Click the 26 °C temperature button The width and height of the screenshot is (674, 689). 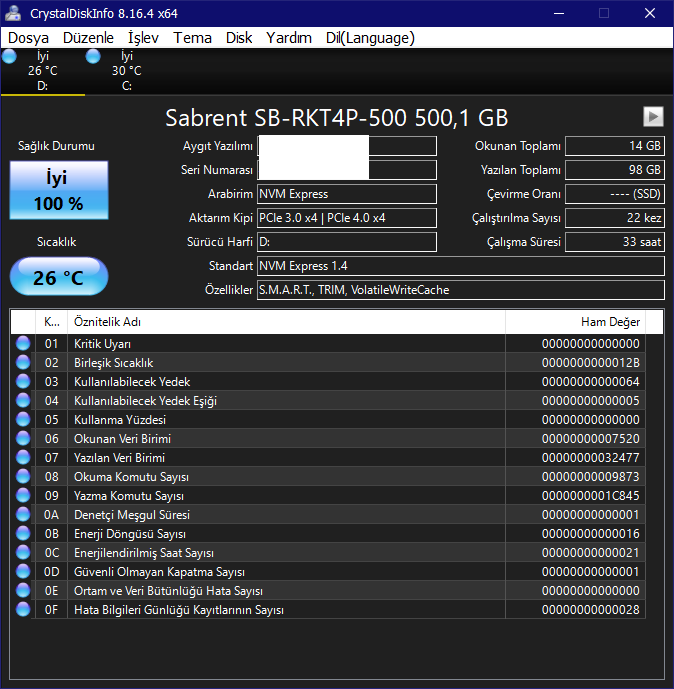(58, 277)
